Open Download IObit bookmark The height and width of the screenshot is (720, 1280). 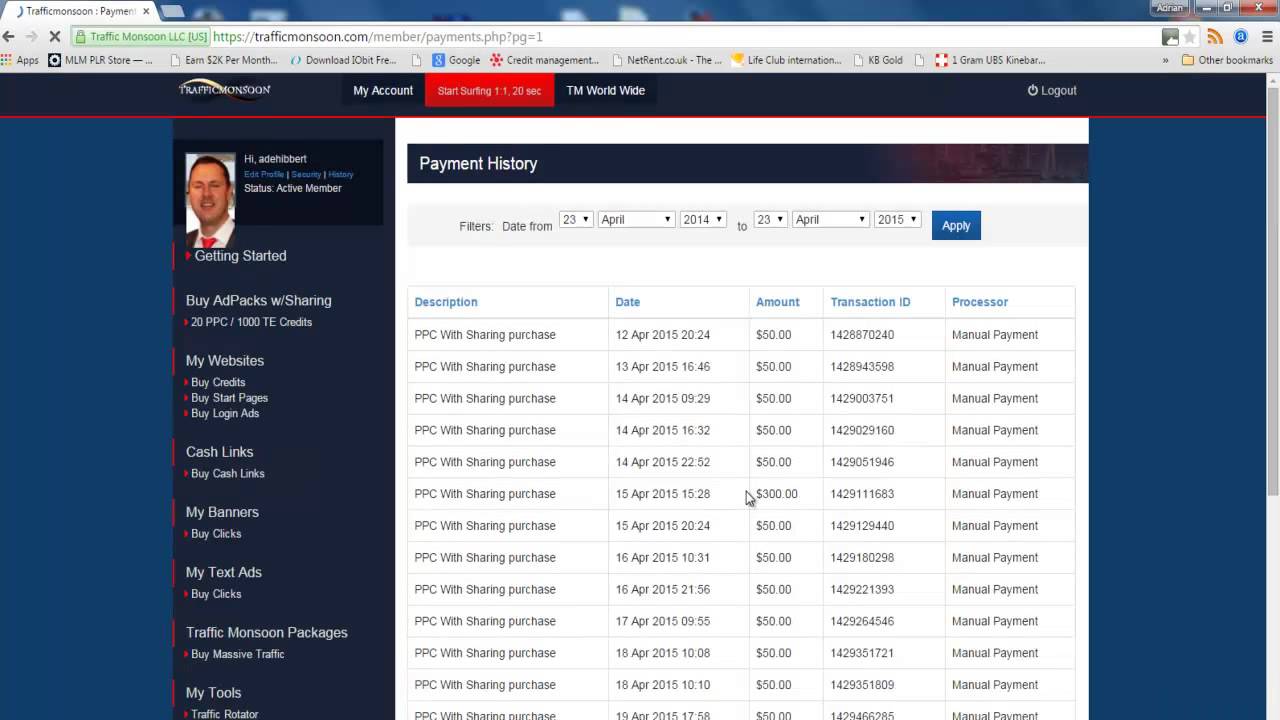343,60
